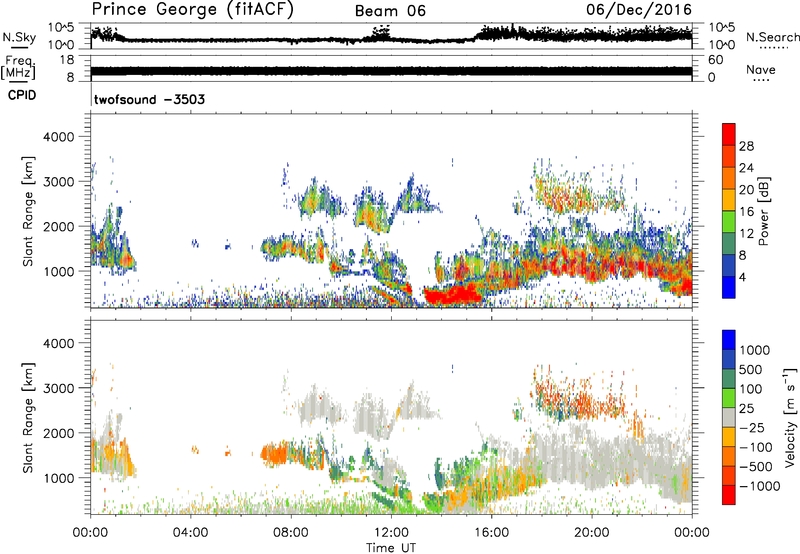
Task: Click the '12' Power colorbar tick value
Action: point(746,233)
